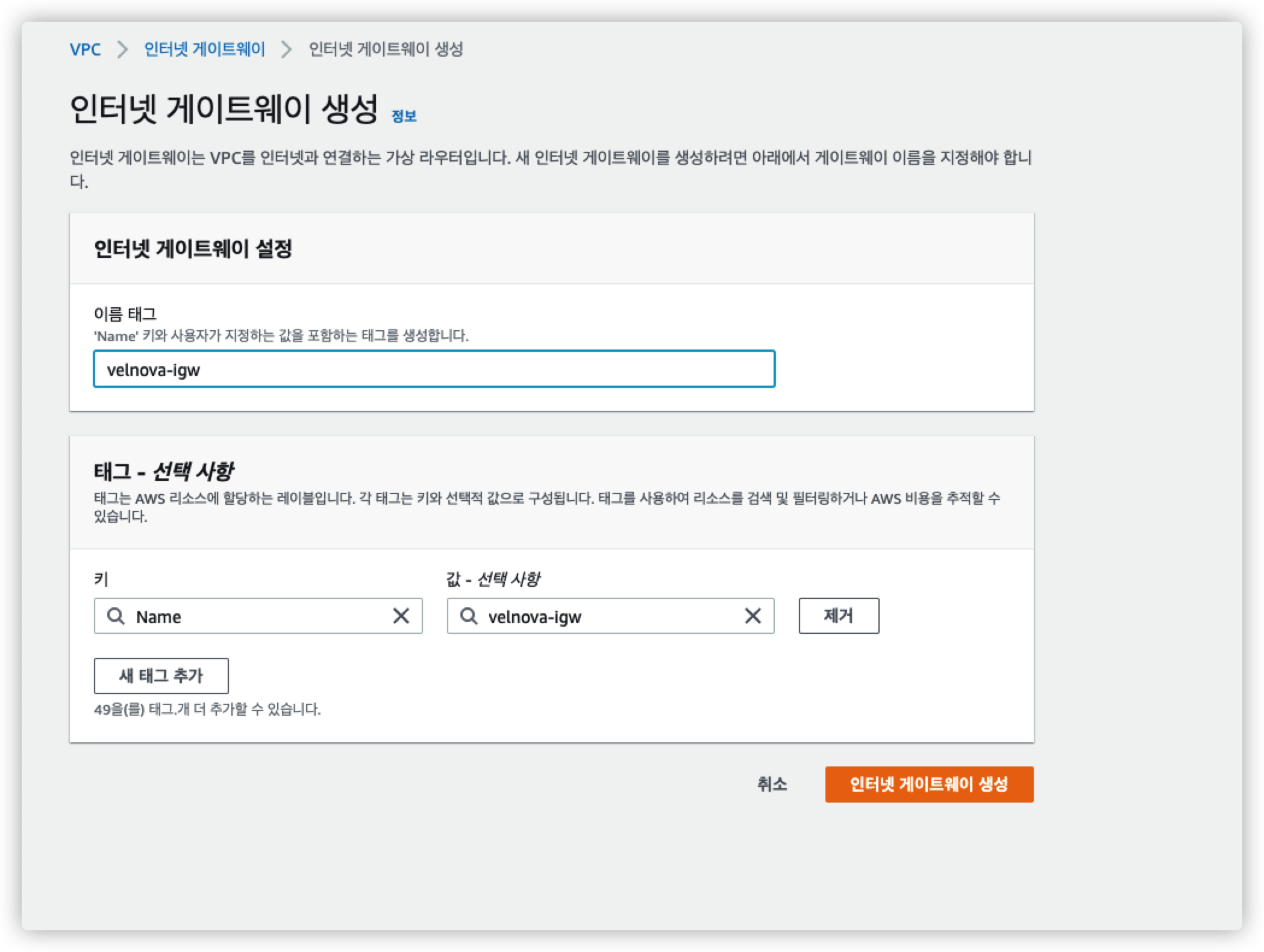The image size is (1264, 952).
Task: Click search icon in 값 field
Action: (468, 616)
